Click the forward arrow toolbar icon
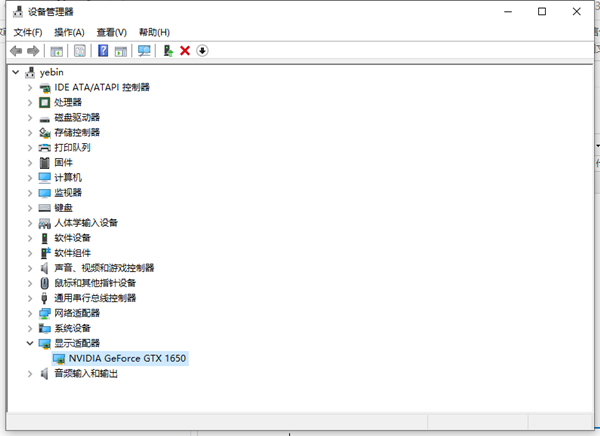Image resolution: width=600 pixels, height=436 pixels. [34, 51]
